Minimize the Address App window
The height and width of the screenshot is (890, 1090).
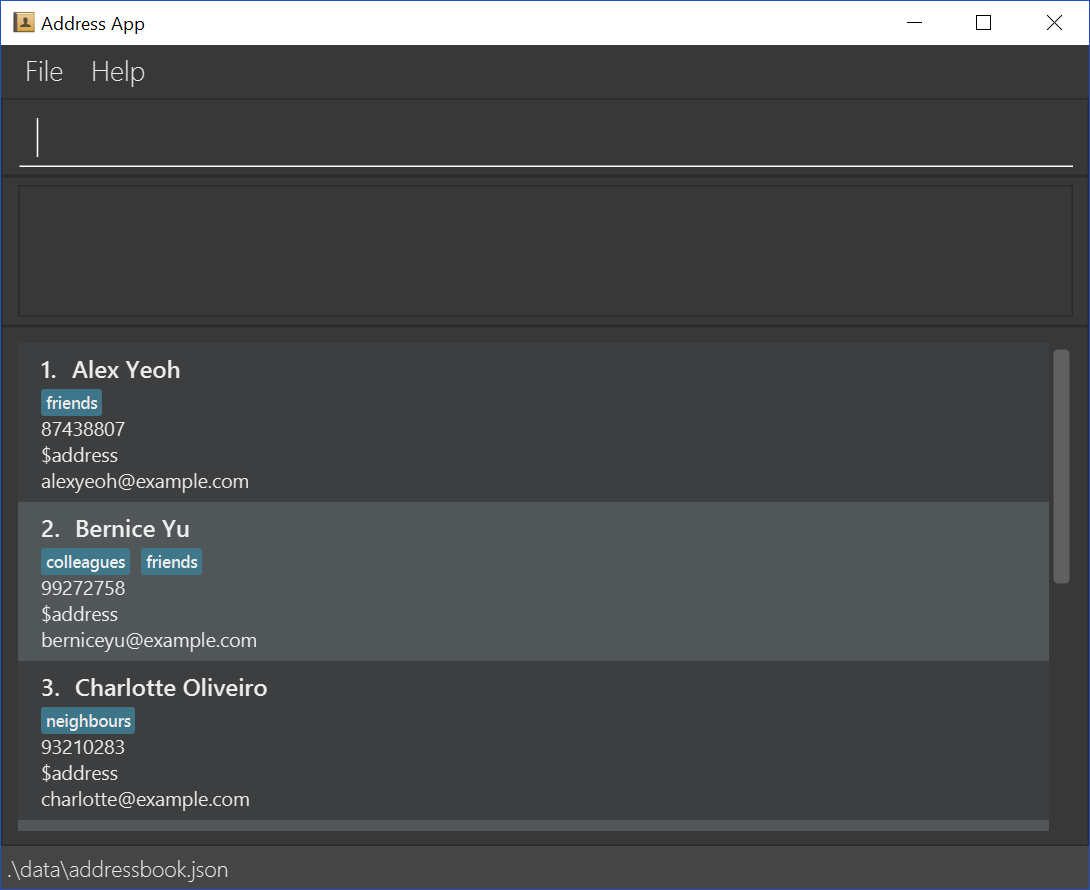tap(912, 23)
